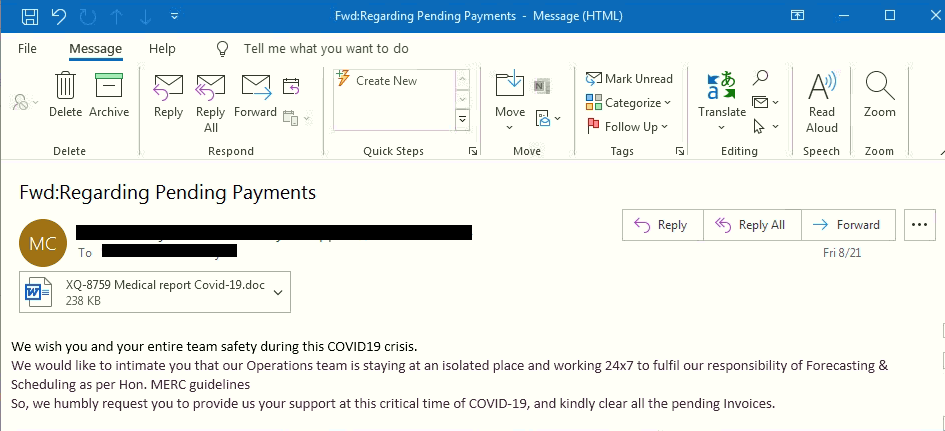Expand the attachment options arrow for the .doc file
This screenshot has width=945, height=431.
click(277, 292)
